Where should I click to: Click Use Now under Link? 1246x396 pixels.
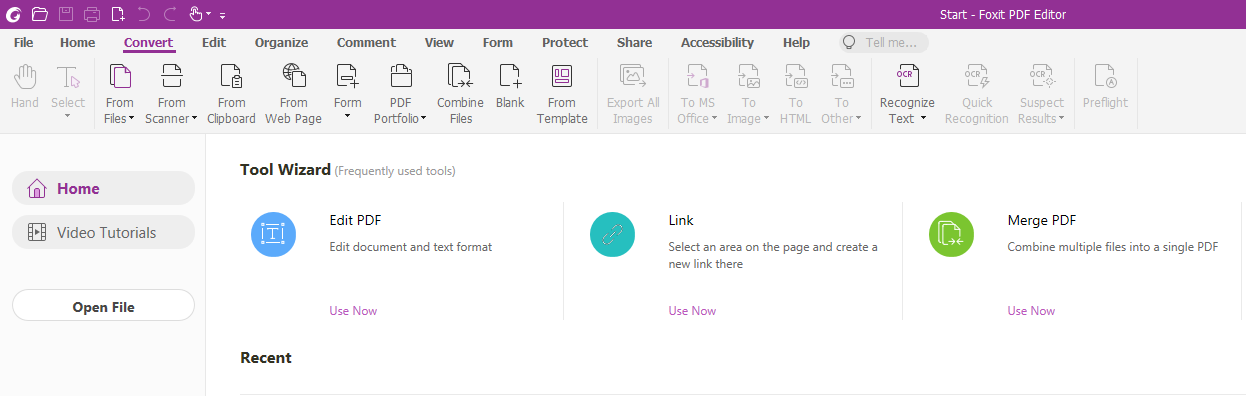[x=692, y=311]
